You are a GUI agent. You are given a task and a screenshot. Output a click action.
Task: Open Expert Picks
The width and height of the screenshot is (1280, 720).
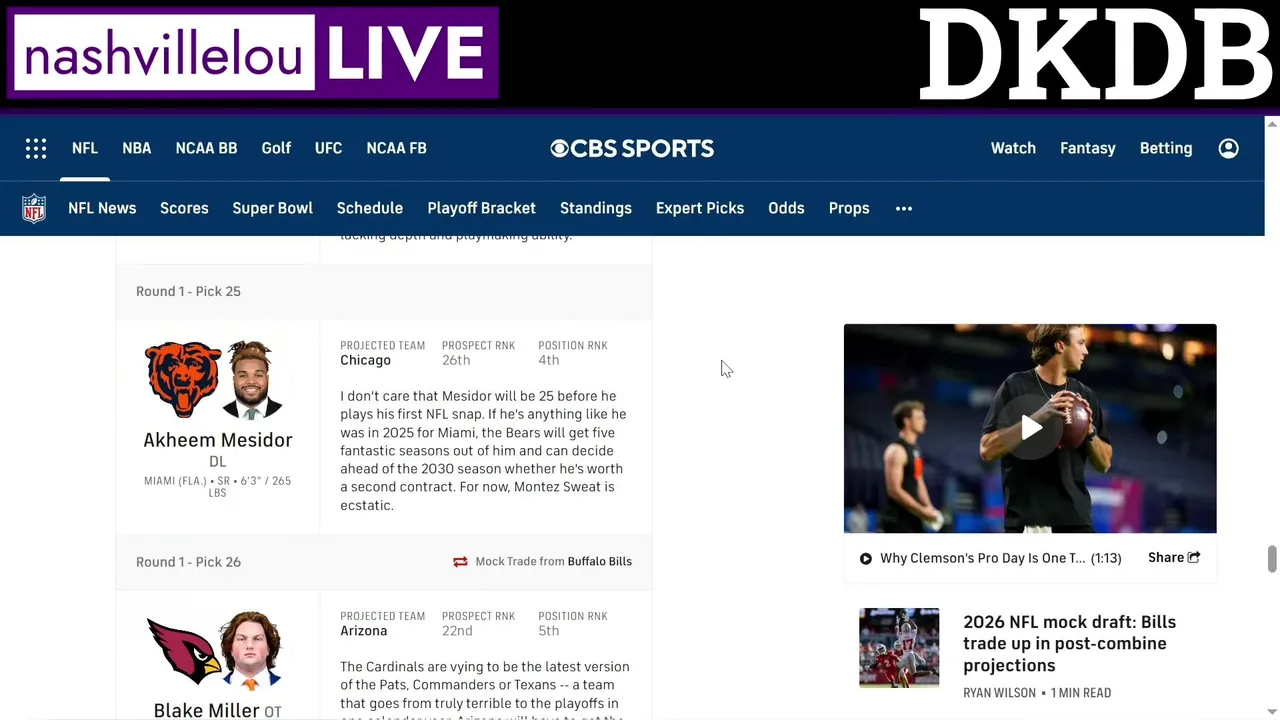700,208
